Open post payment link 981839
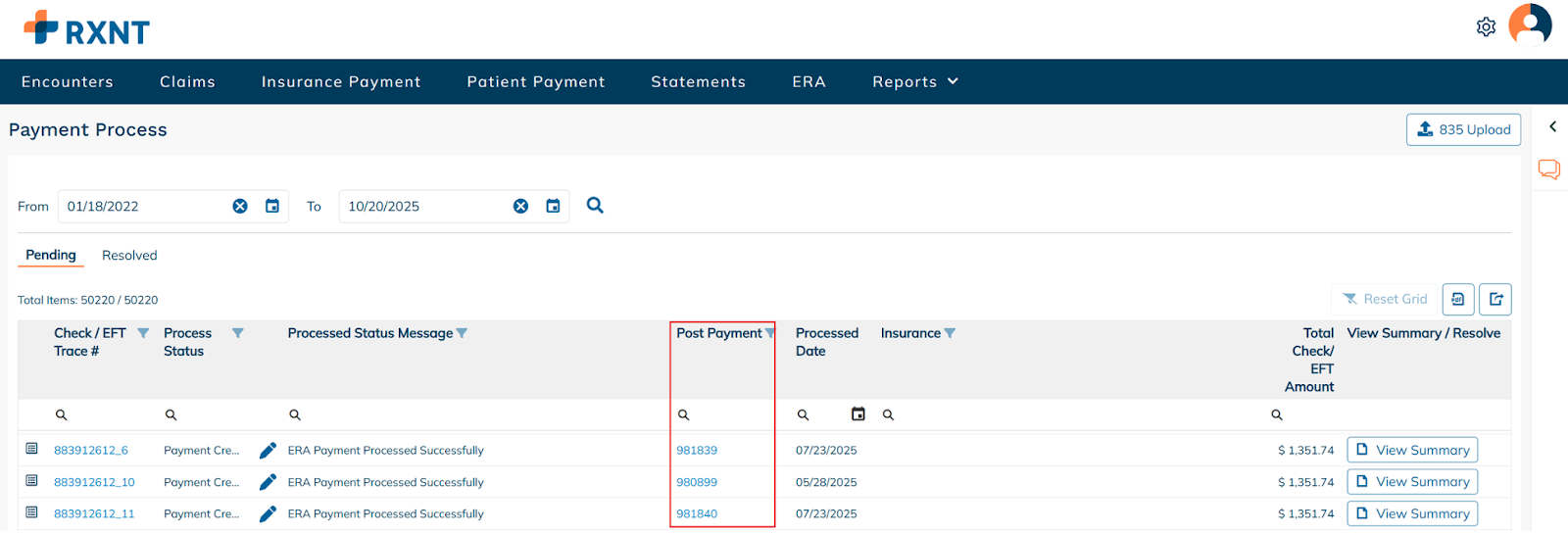Viewport: 1568px width, 534px height. point(697,451)
